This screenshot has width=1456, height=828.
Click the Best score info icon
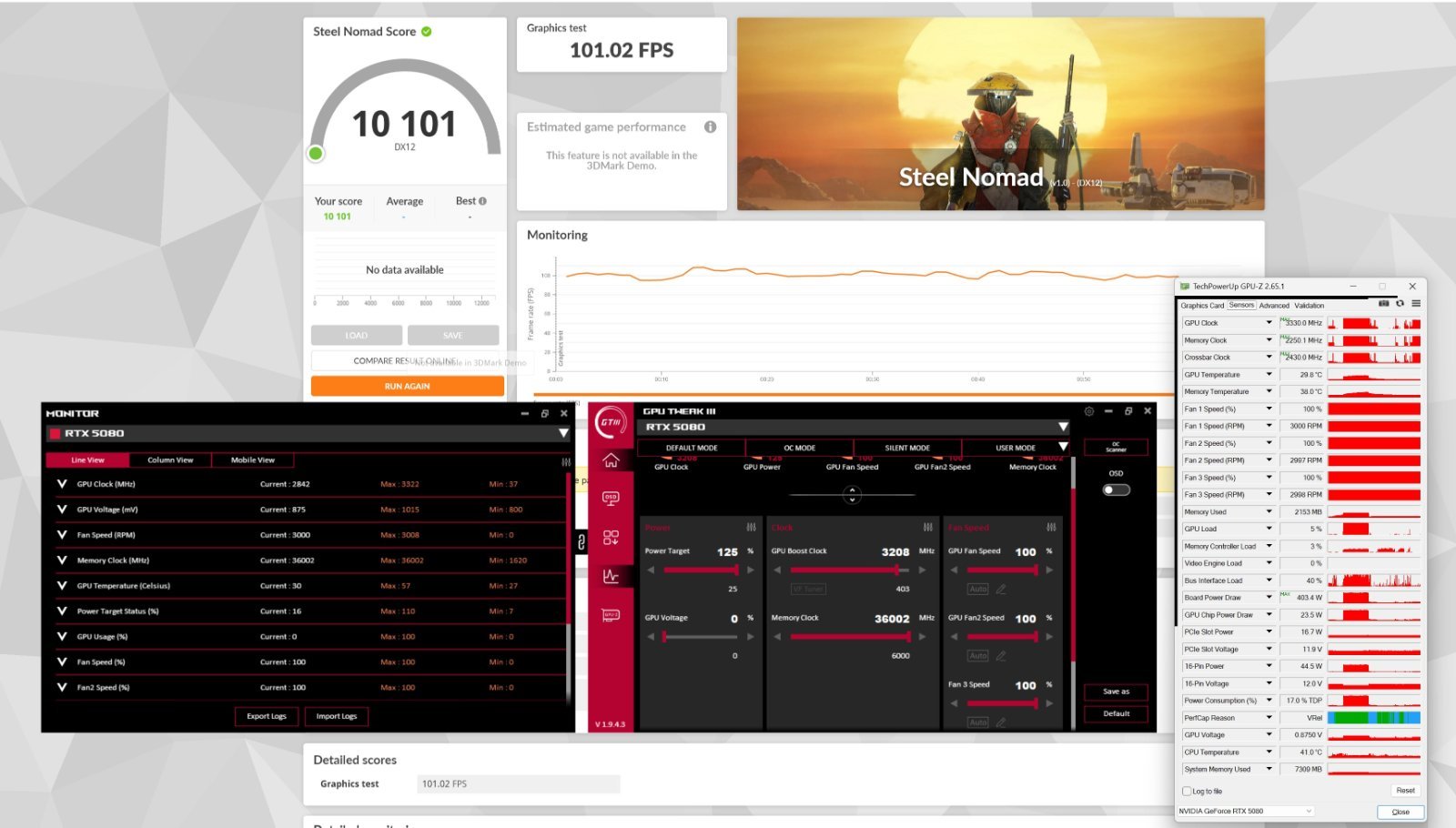pyautogui.click(x=482, y=201)
